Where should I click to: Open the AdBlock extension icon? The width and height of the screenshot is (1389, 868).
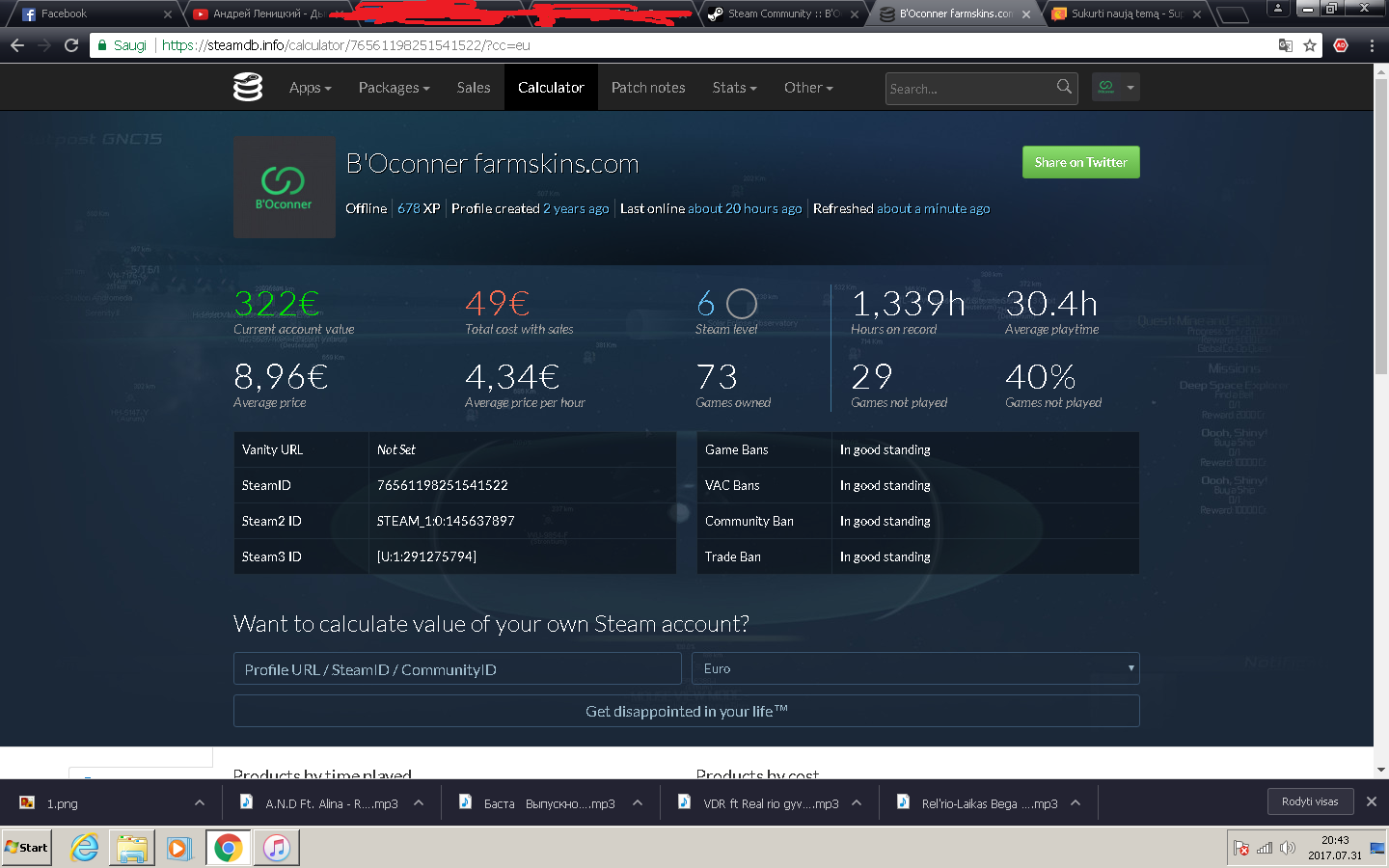click(1341, 45)
